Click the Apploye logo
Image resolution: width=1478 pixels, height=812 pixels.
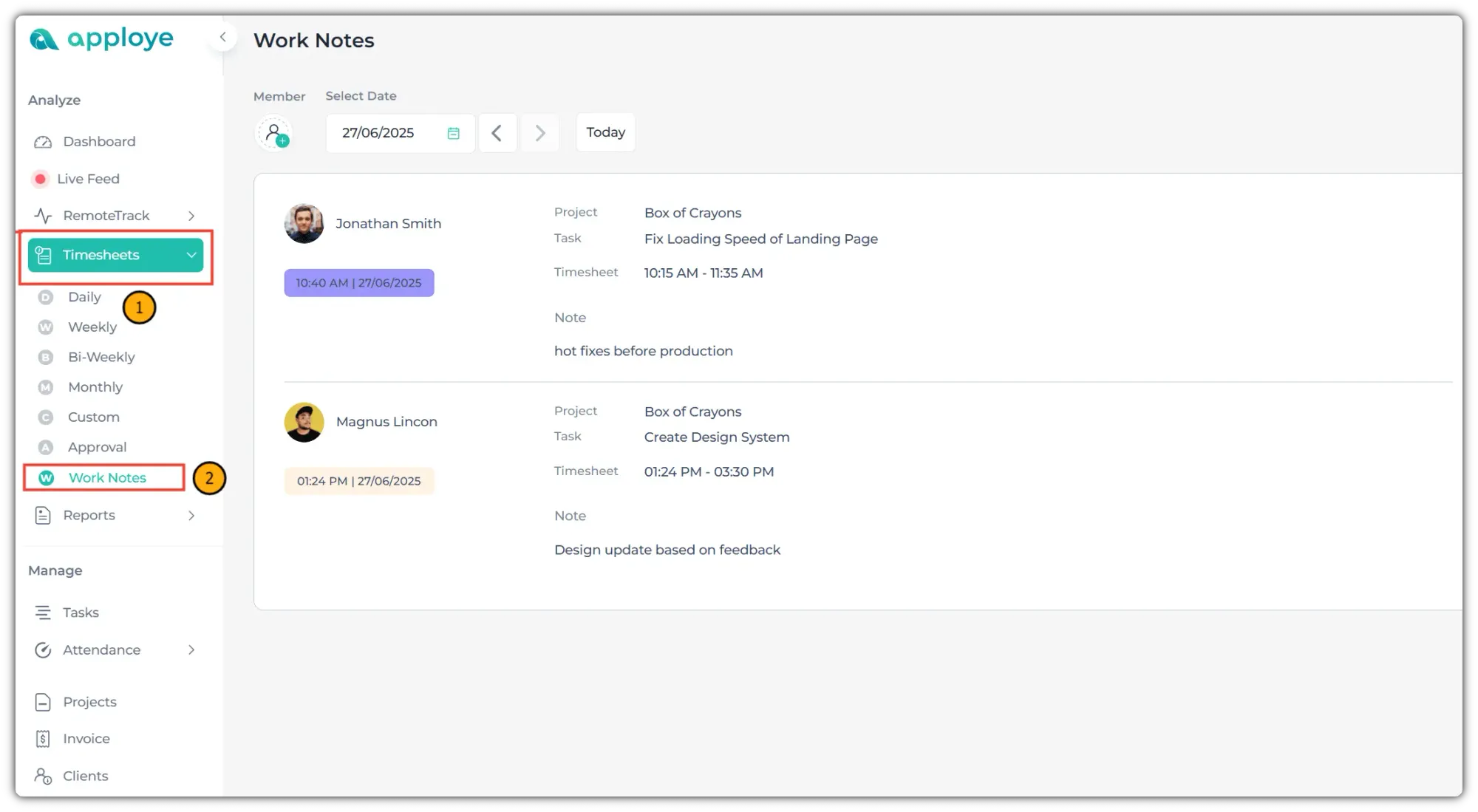(x=101, y=38)
